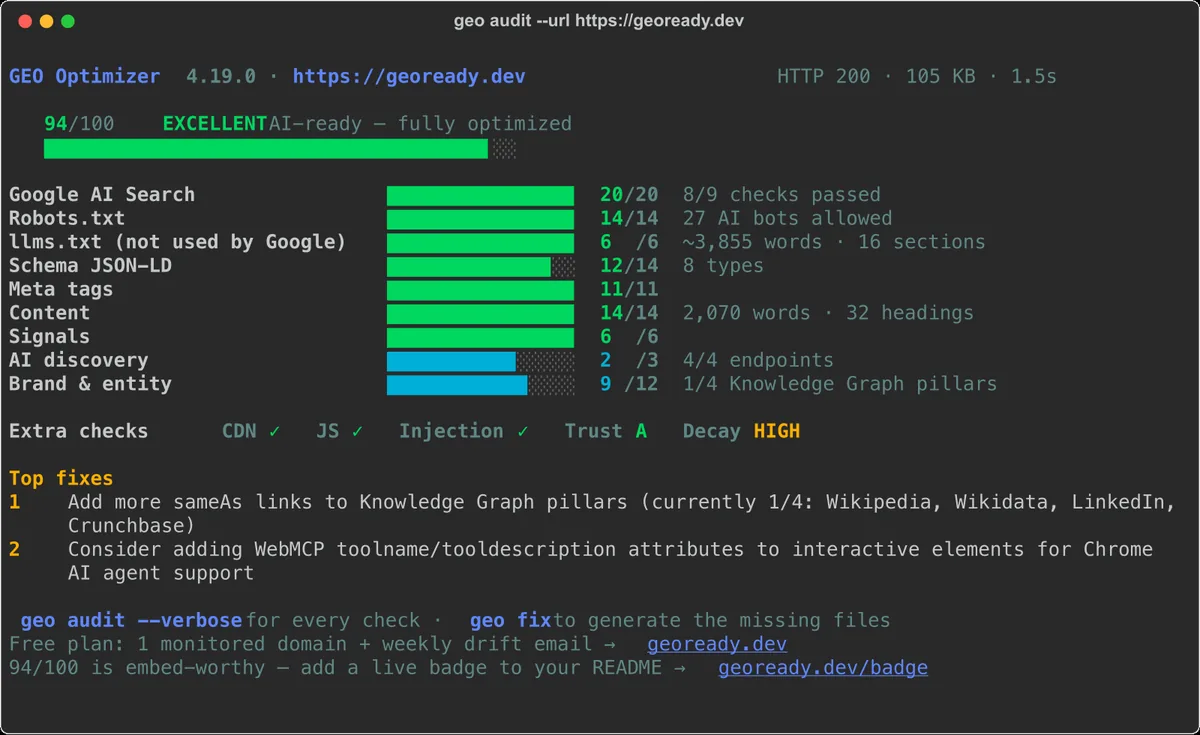Click the red close window button

(25, 21)
